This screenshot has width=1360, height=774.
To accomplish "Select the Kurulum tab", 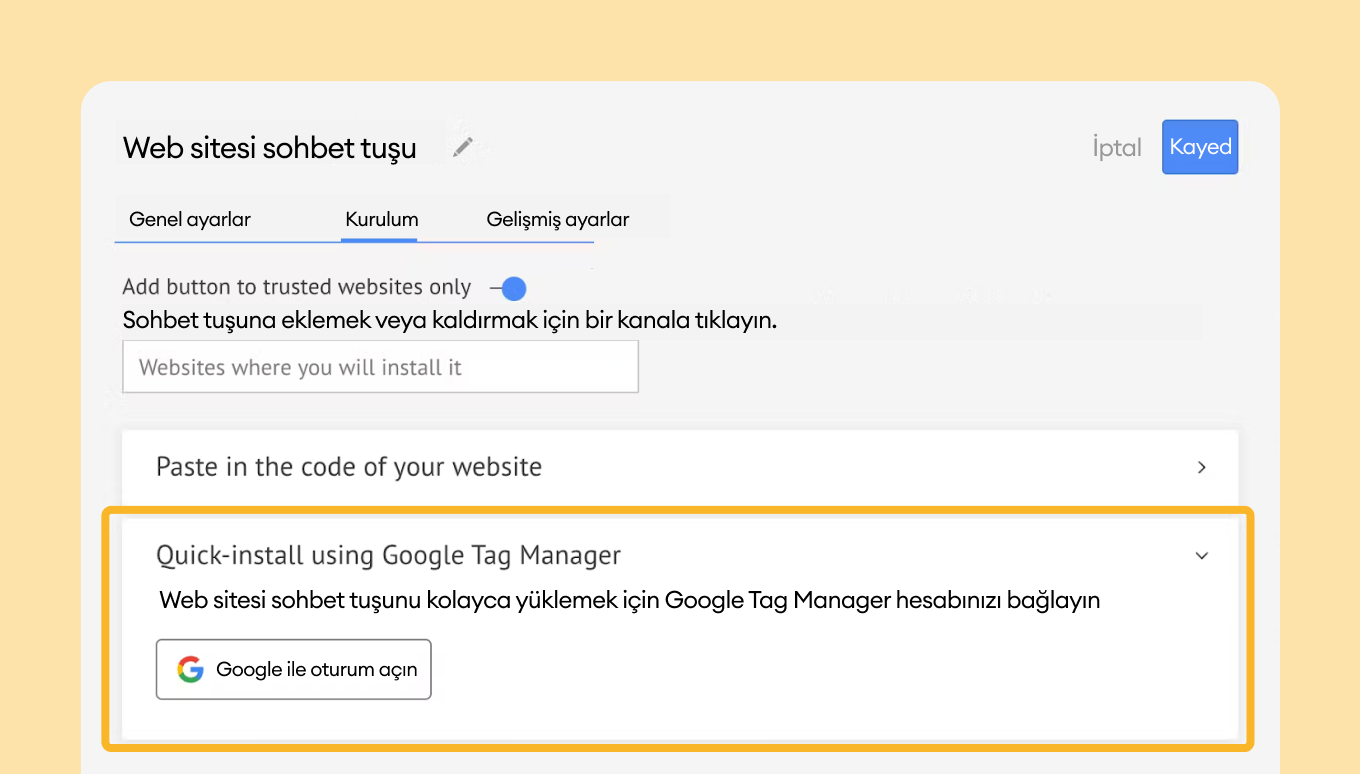I will pyautogui.click(x=381, y=219).
